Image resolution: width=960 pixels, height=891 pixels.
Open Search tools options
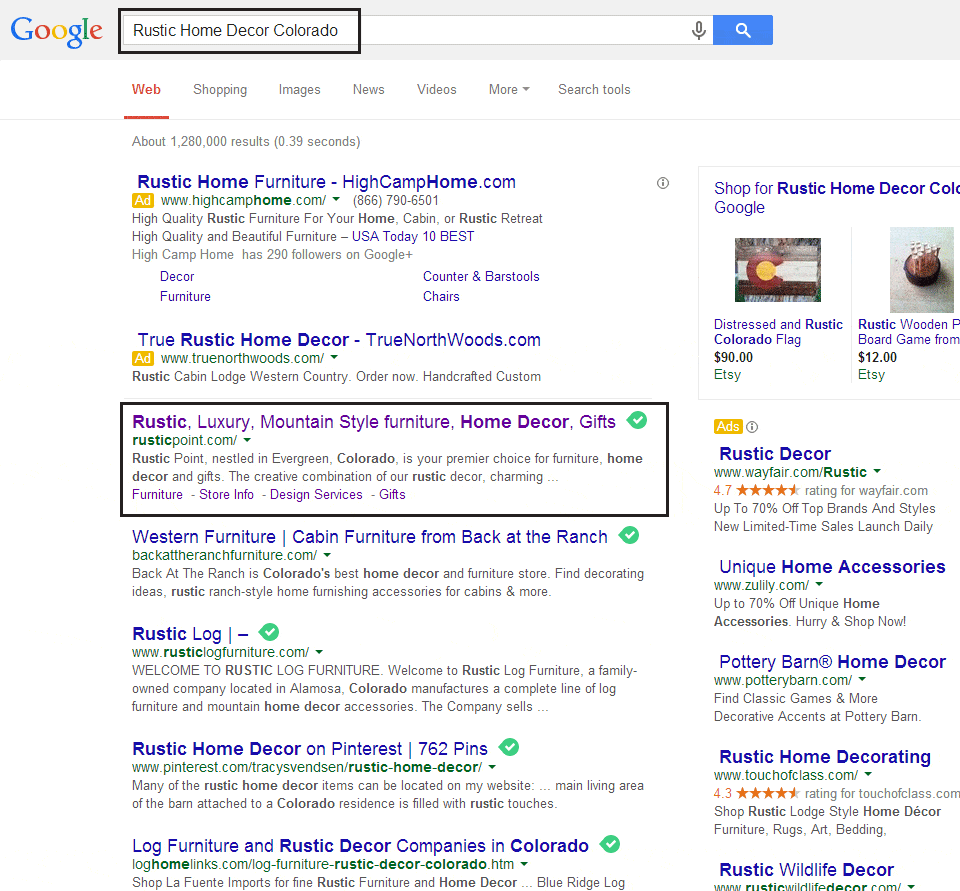click(594, 89)
